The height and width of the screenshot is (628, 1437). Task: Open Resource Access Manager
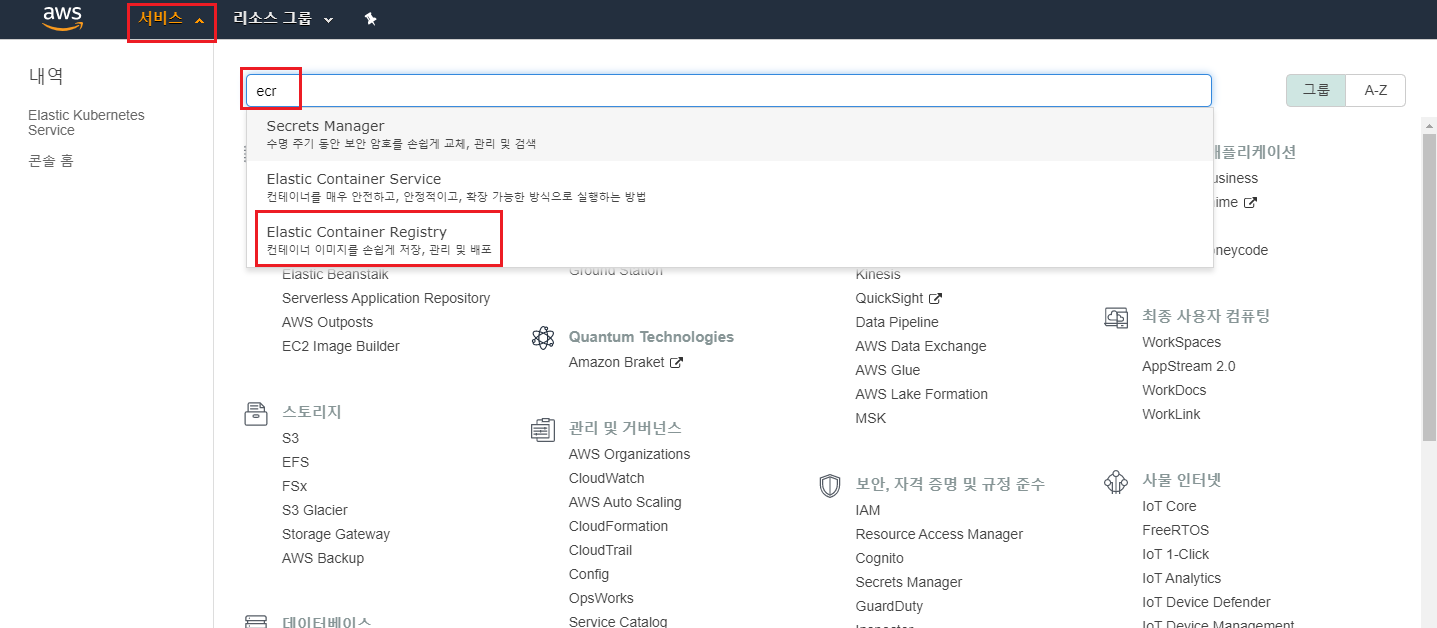pos(939,534)
